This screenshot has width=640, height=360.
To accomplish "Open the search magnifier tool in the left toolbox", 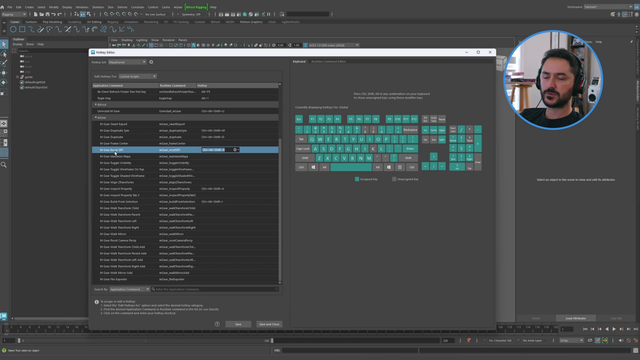I will pos(4,165).
